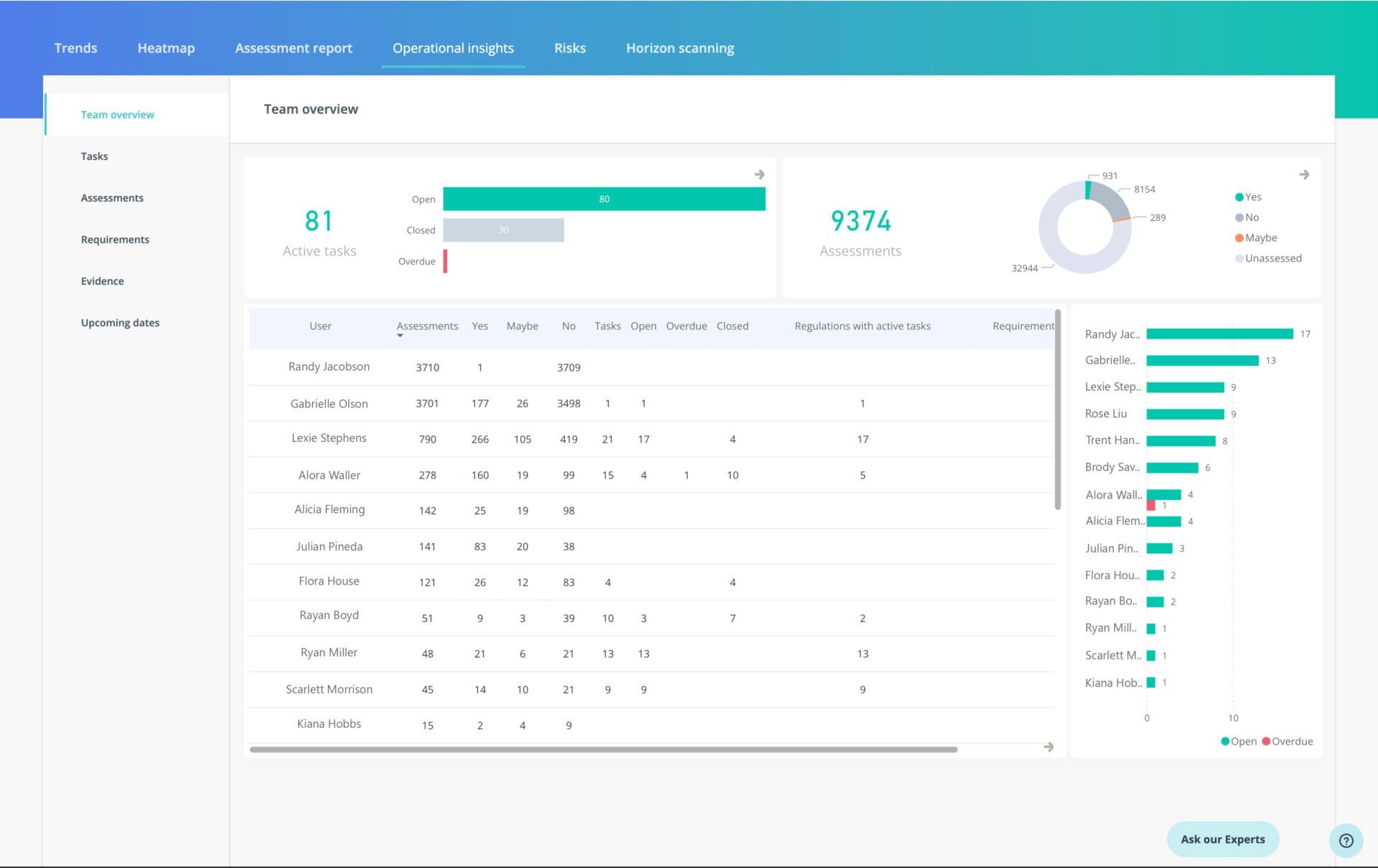The width and height of the screenshot is (1378, 868).
Task: Click the Assessments column sort arrow
Action: tap(400, 336)
